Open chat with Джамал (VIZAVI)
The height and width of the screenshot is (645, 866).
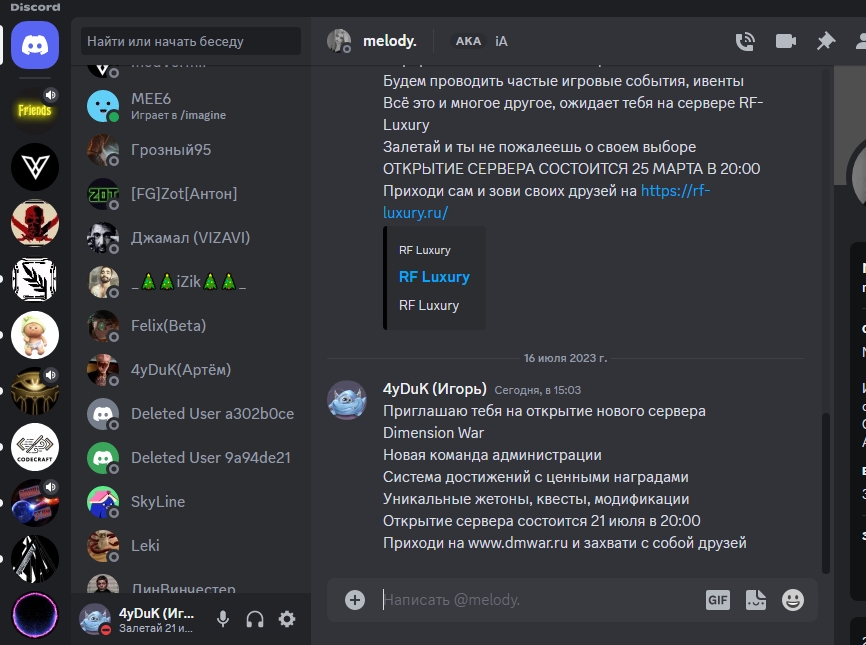pos(191,237)
